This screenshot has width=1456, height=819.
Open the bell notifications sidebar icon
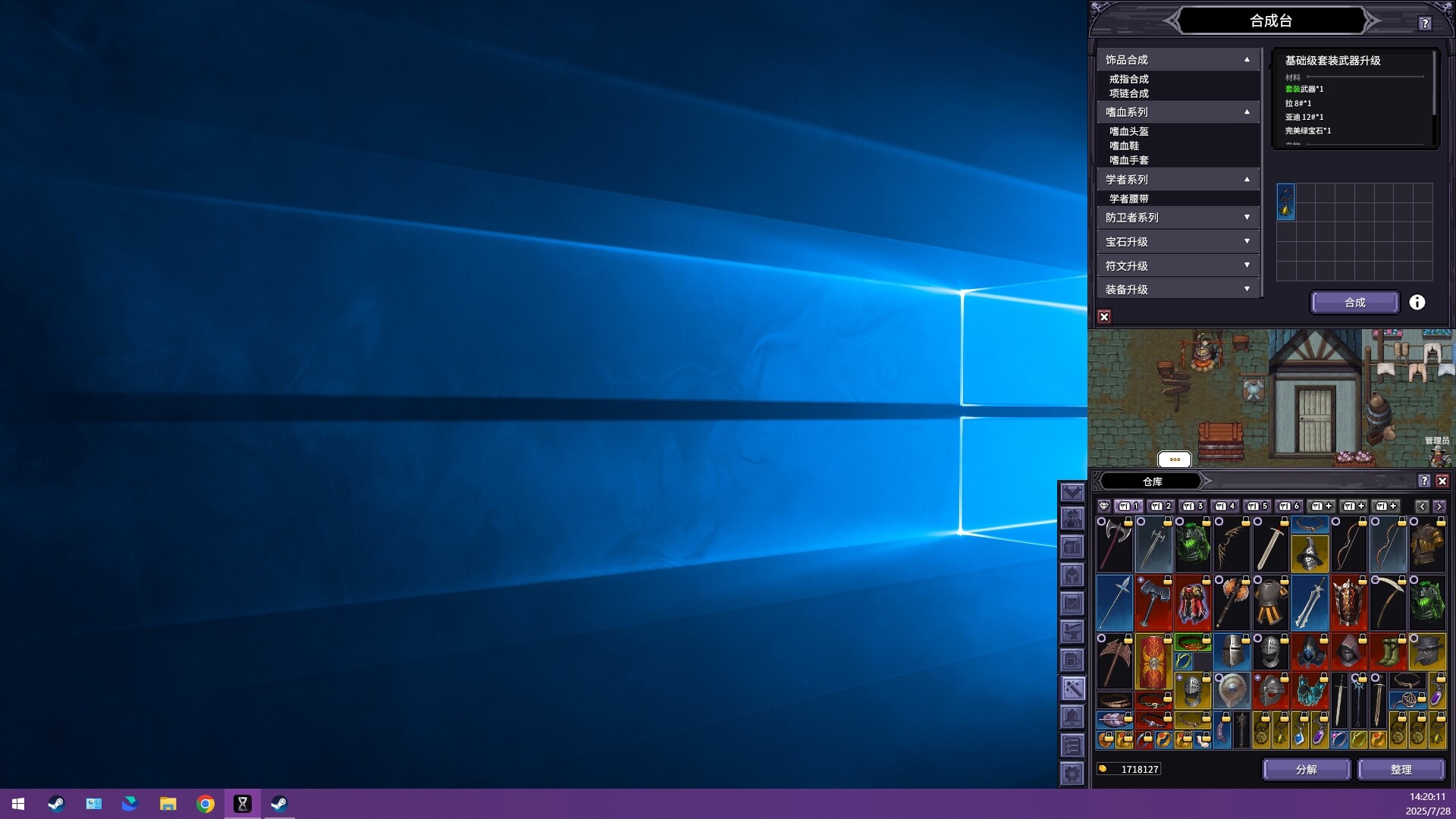1072,717
